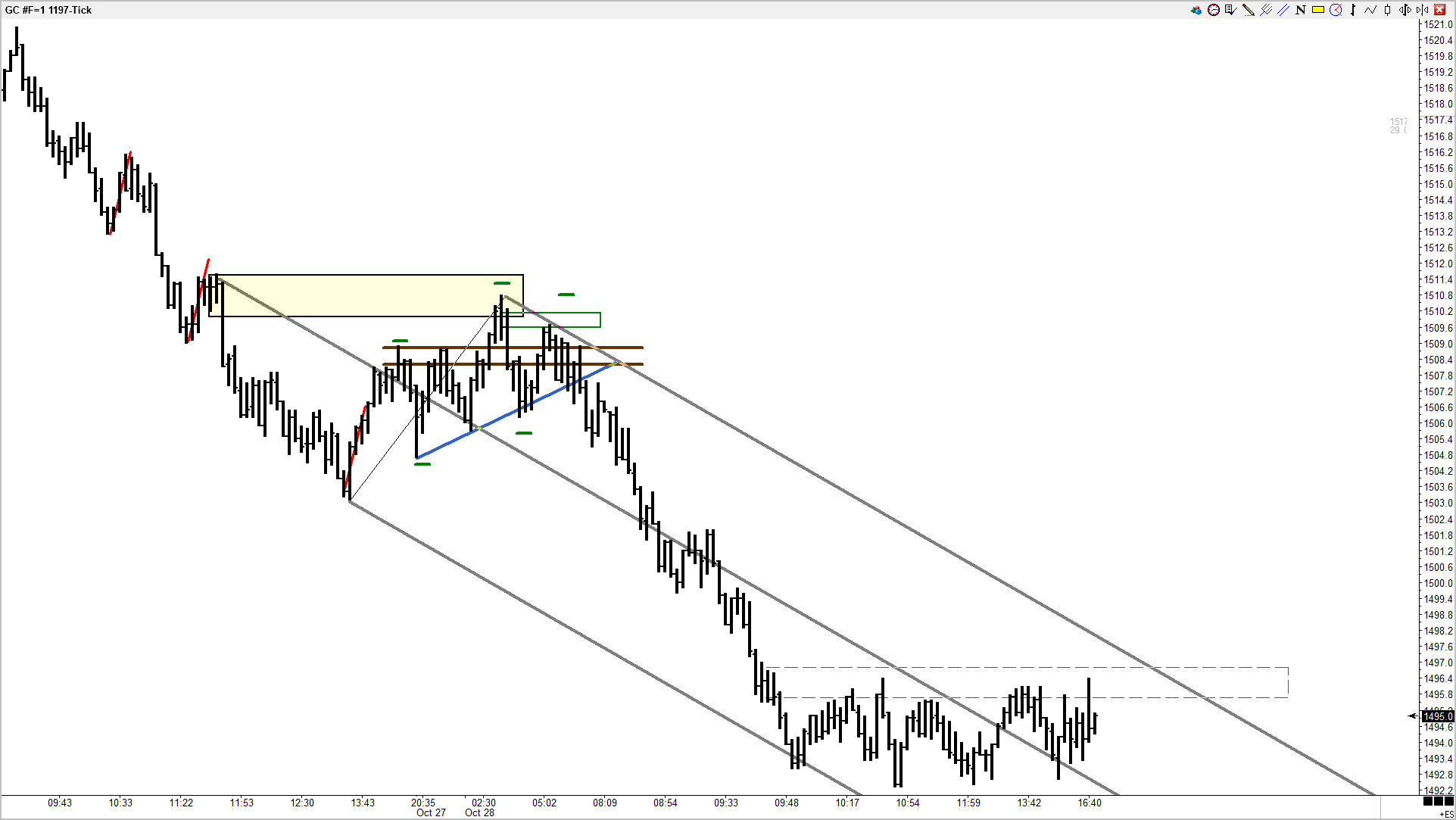Select the yellow rectangle drawing tool
The image size is (1456, 820).
[x=1318, y=10]
